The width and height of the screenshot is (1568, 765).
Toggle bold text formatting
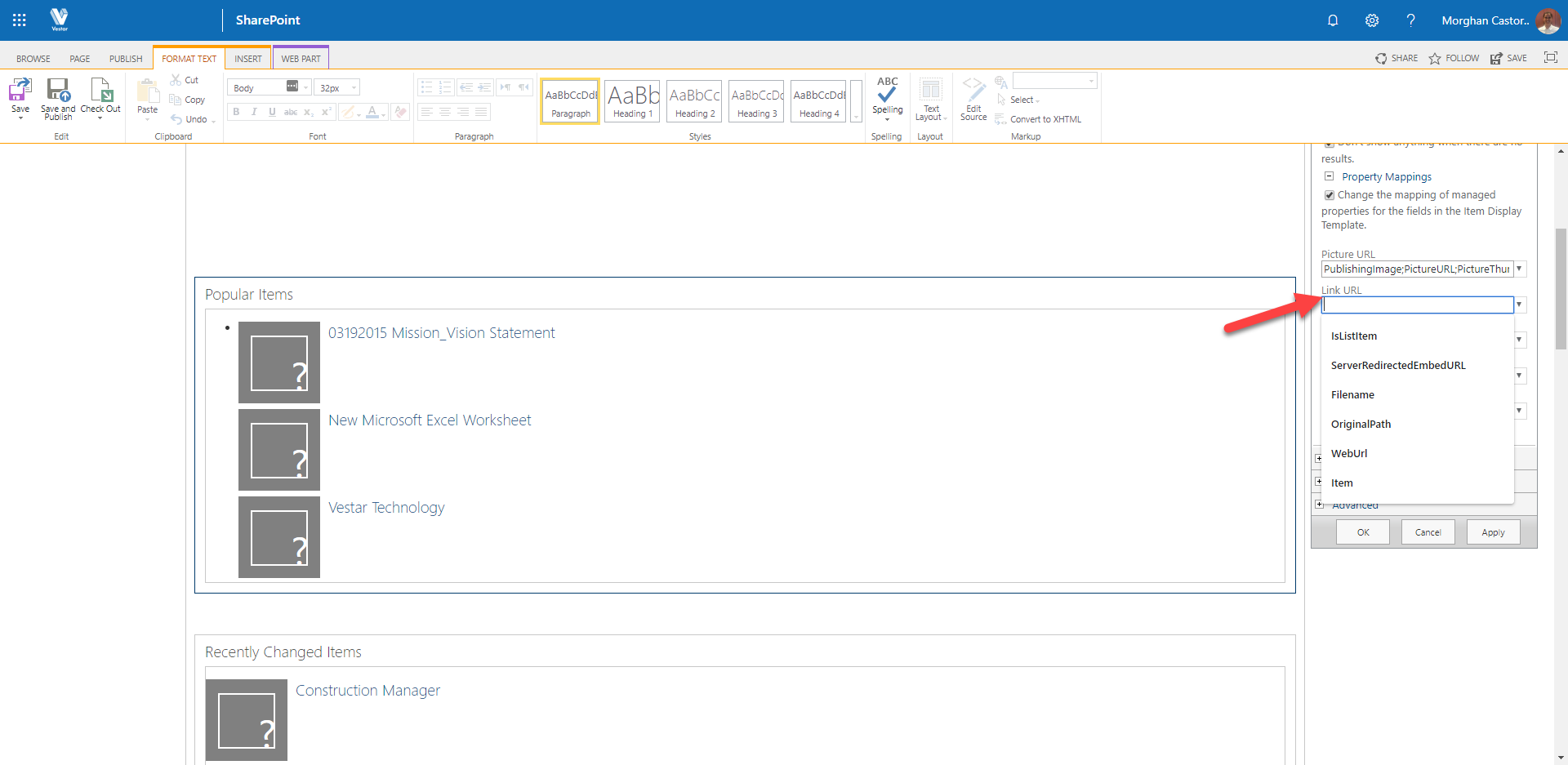coord(236,112)
